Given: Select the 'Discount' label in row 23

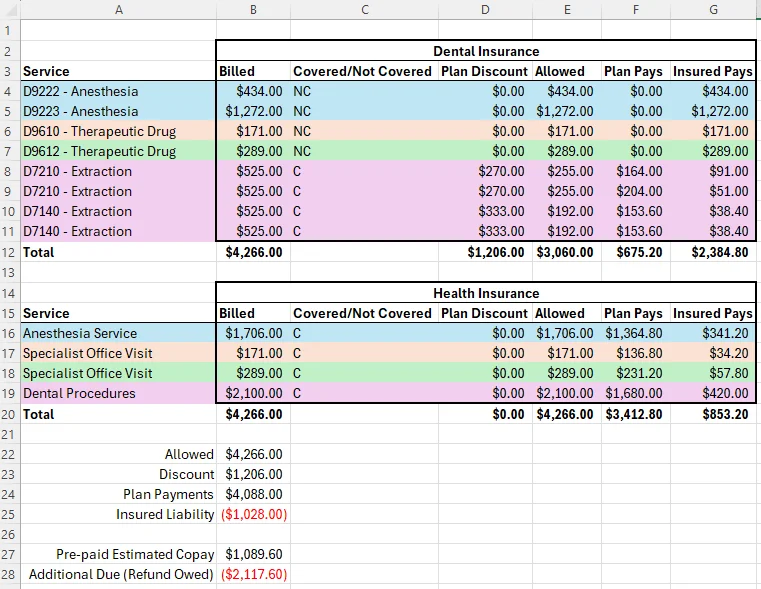Looking at the screenshot, I should pyautogui.click(x=118, y=474).
